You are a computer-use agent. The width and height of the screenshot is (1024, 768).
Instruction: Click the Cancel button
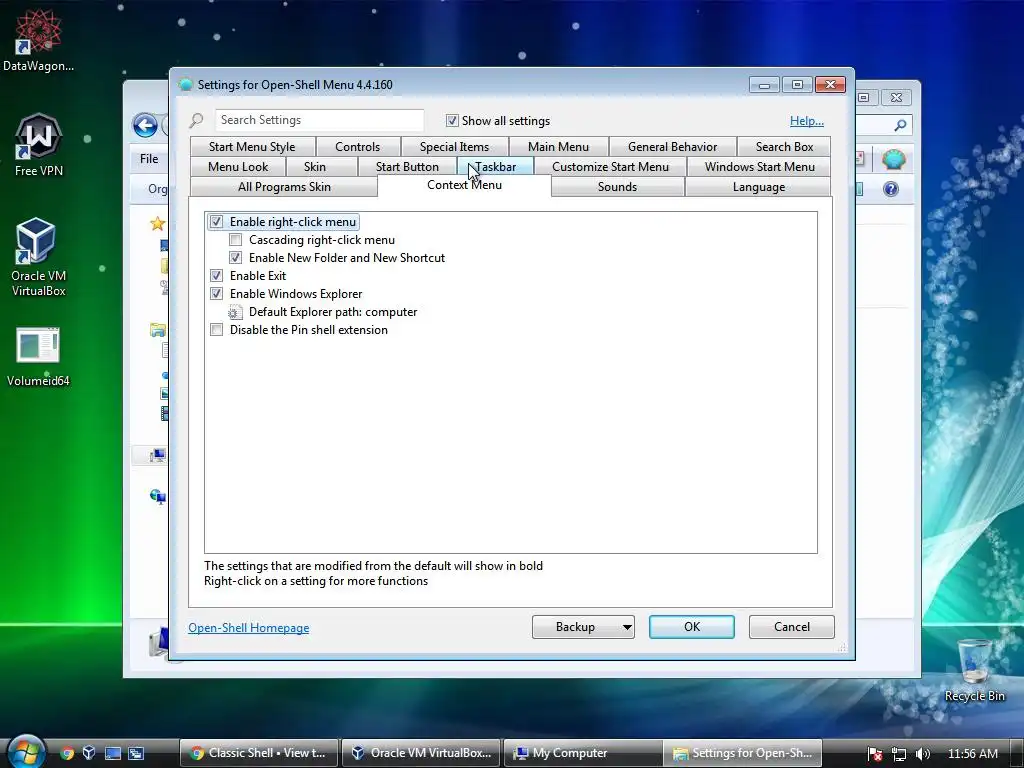[x=792, y=627]
